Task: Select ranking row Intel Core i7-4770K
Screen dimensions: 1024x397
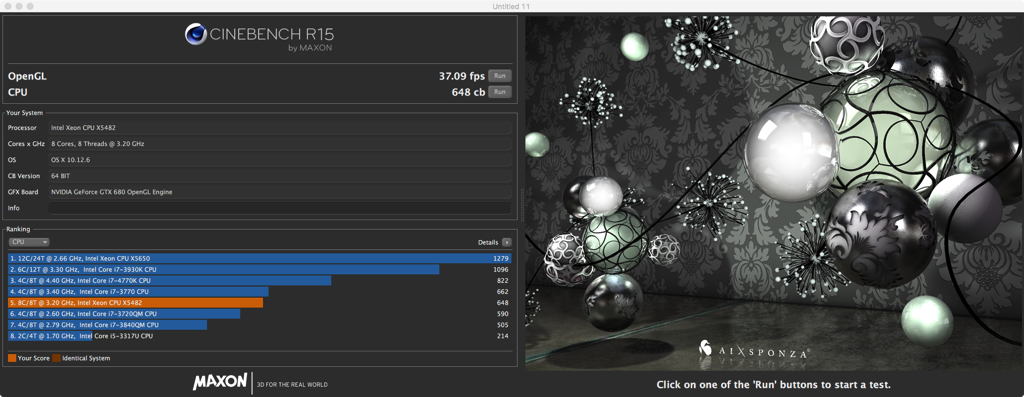Action: [260, 281]
